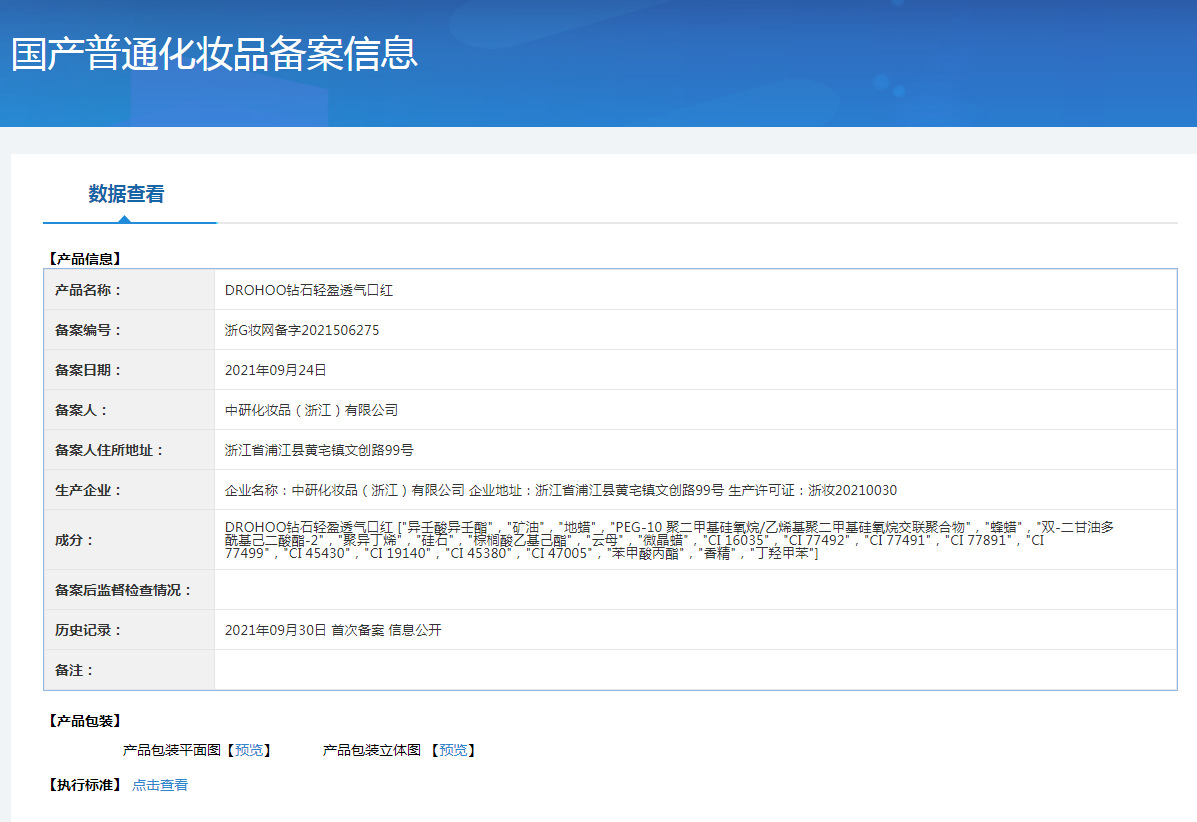The image size is (1197, 822).
Task: Click the 备注 label
Action: 74,670
